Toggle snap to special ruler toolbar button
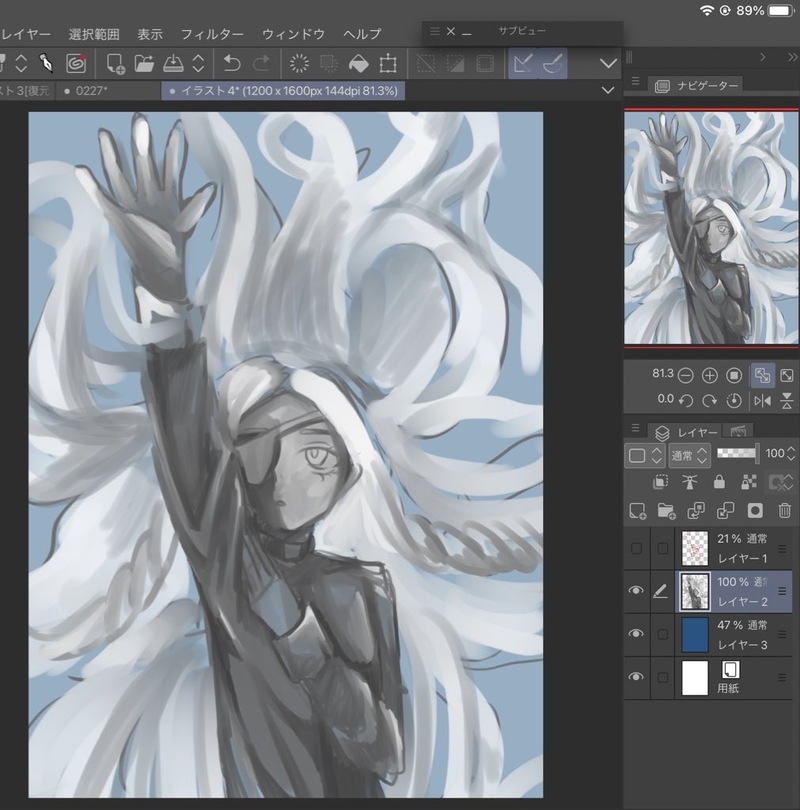The height and width of the screenshot is (810, 800). 553,64
